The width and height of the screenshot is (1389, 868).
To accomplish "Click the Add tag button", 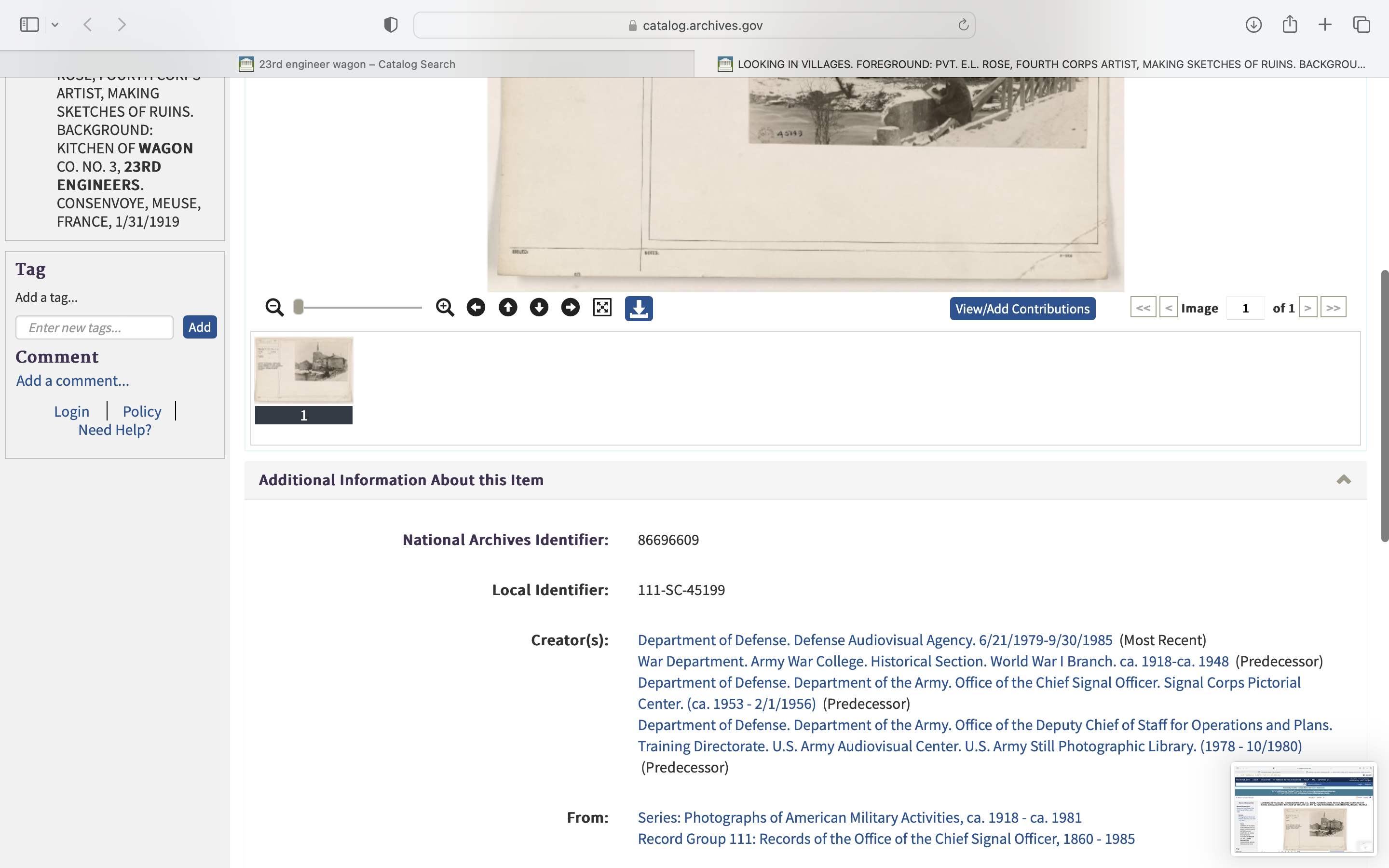I will click(x=200, y=327).
